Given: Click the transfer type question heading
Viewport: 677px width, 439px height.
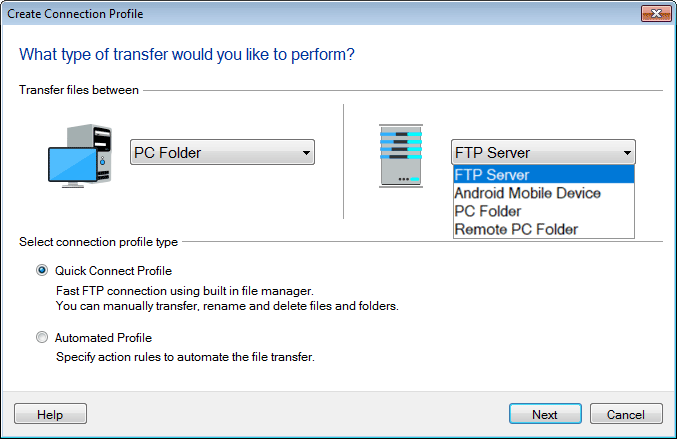Looking at the screenshot, I should [x=187, y=53].
